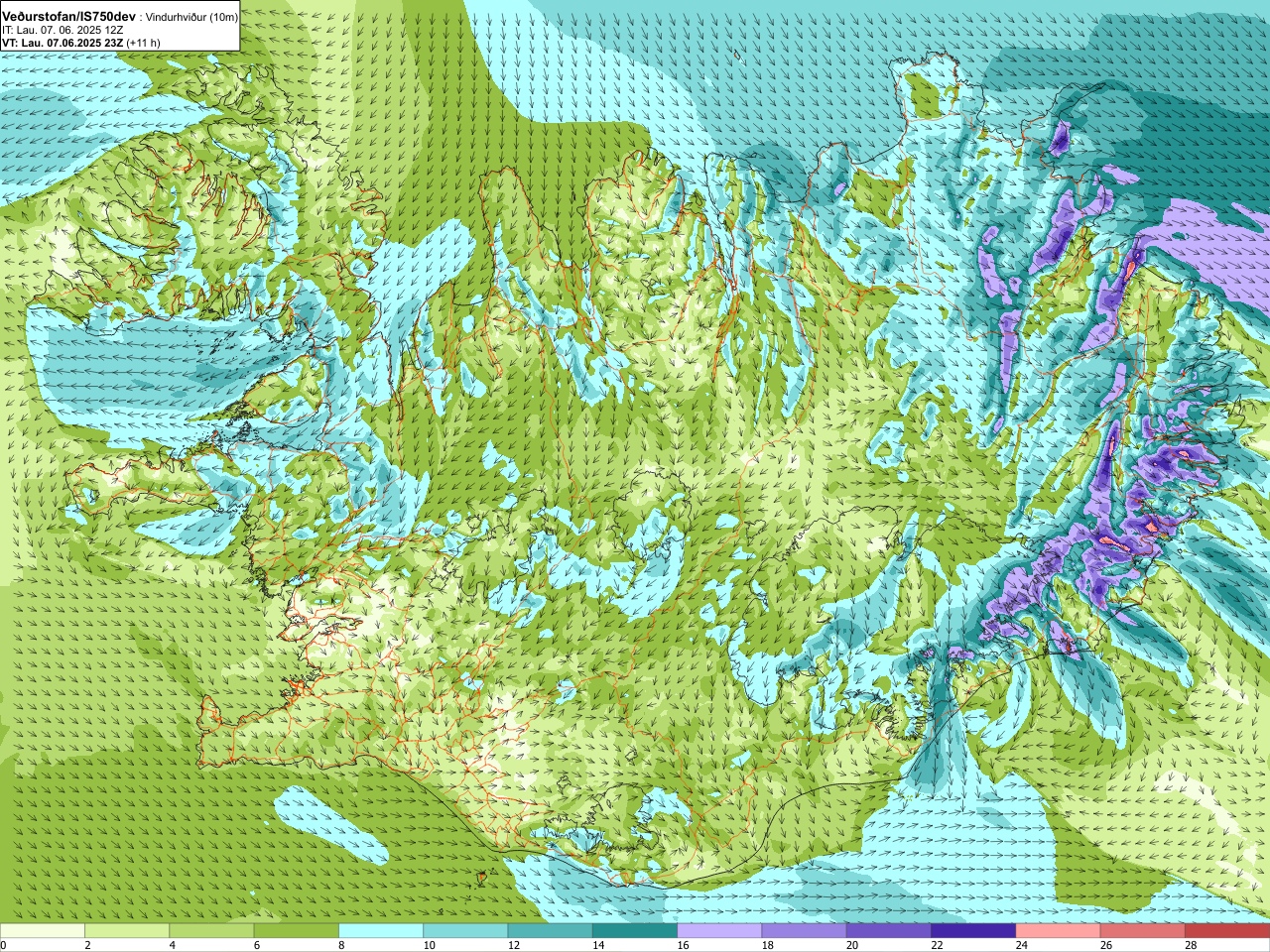This screenshot has width=1270, height=952.
Task: Click the legend scale label 6
Action: 257,945
